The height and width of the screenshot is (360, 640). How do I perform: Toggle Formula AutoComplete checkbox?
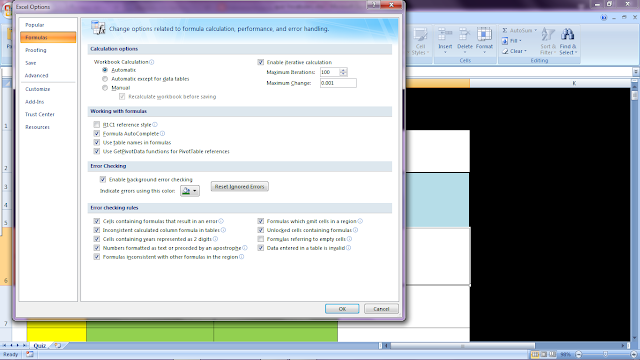(97, 133)
